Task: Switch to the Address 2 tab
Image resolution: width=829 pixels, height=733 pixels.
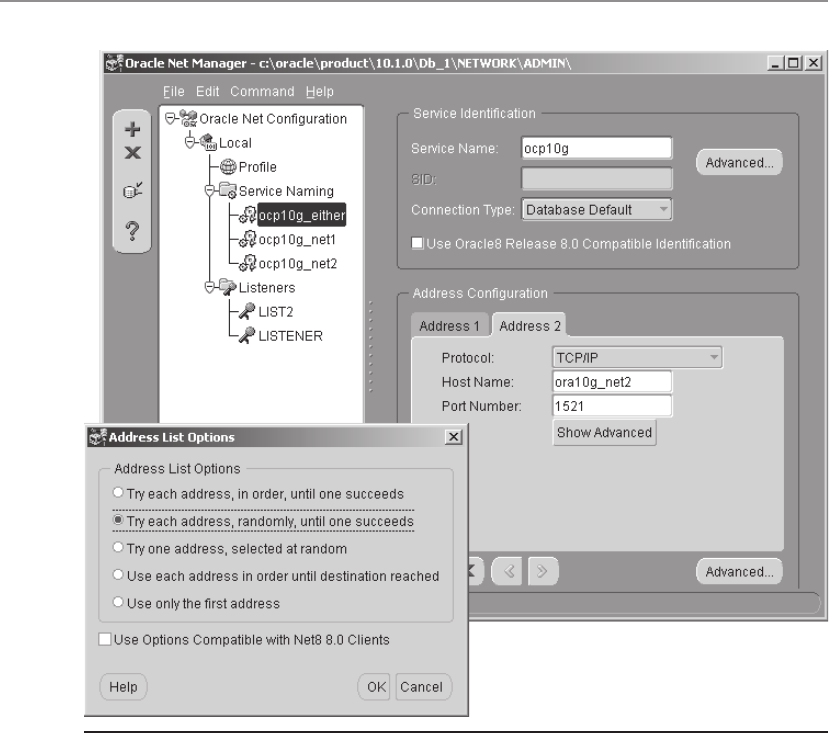Action: pos(530,325)
